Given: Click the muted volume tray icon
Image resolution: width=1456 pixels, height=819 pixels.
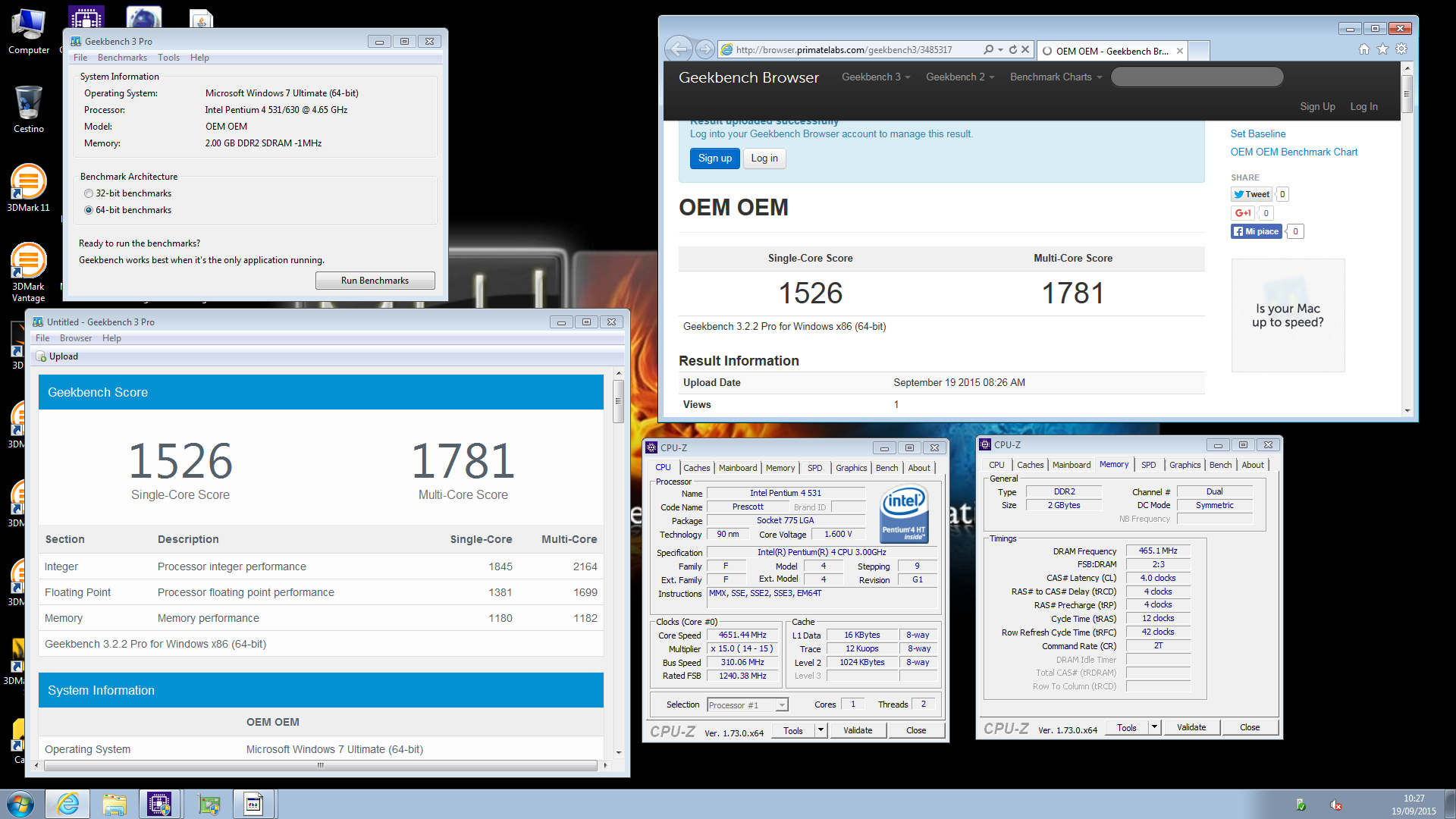Looking at the screenshot, I should [1336, 805].
